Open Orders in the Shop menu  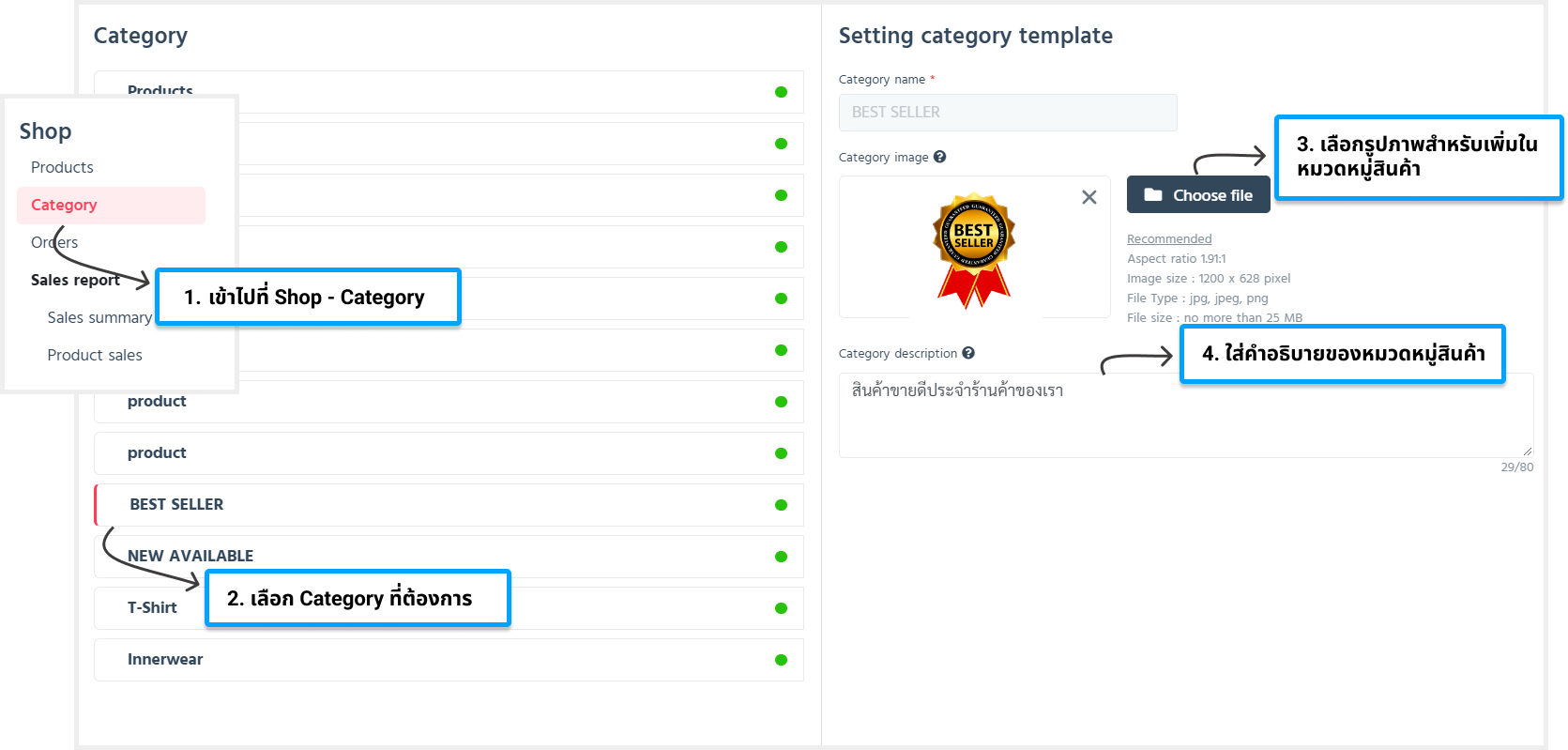[x=54, y=242]
